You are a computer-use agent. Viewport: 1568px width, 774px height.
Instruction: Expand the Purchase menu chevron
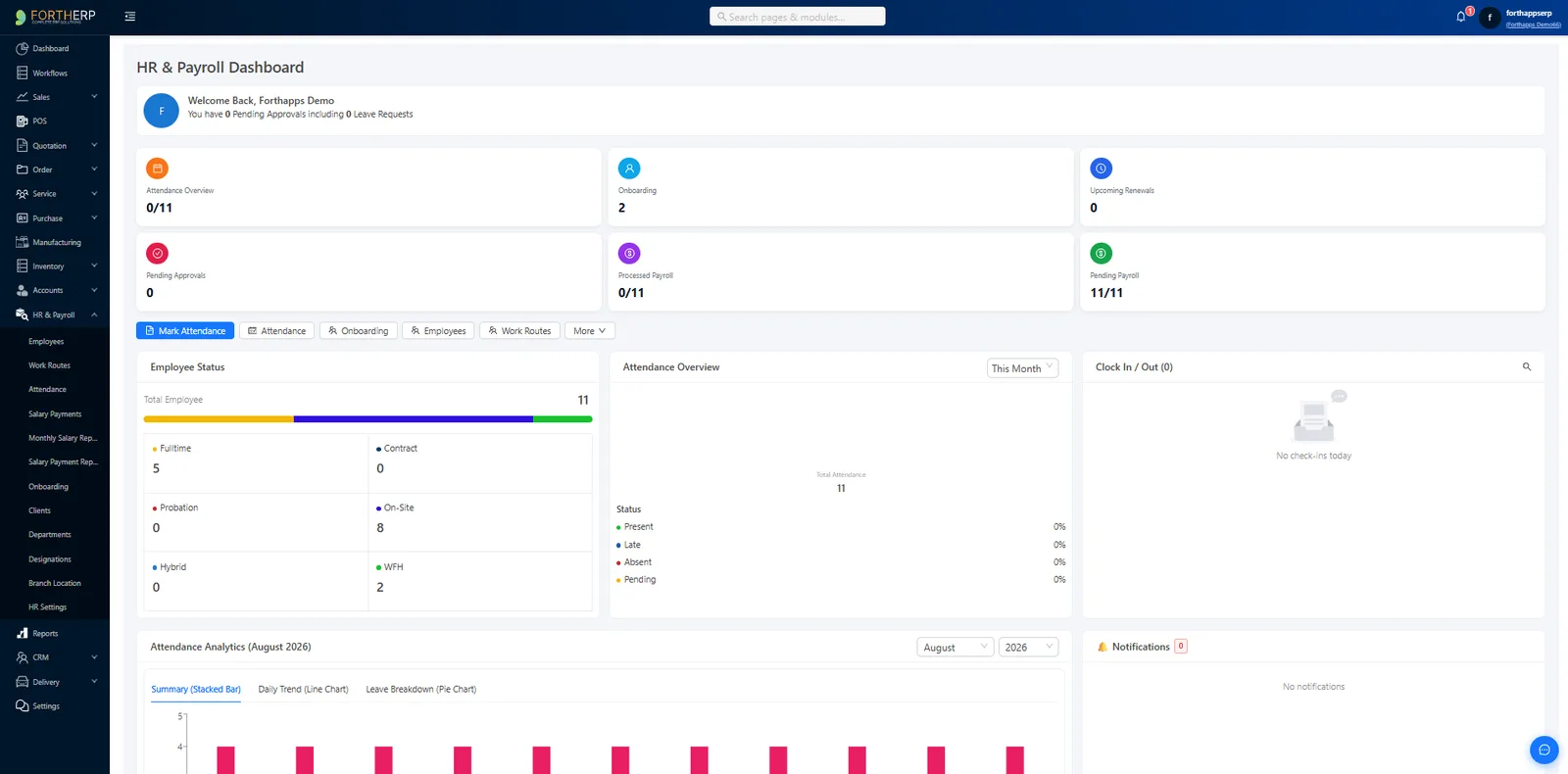94,218
